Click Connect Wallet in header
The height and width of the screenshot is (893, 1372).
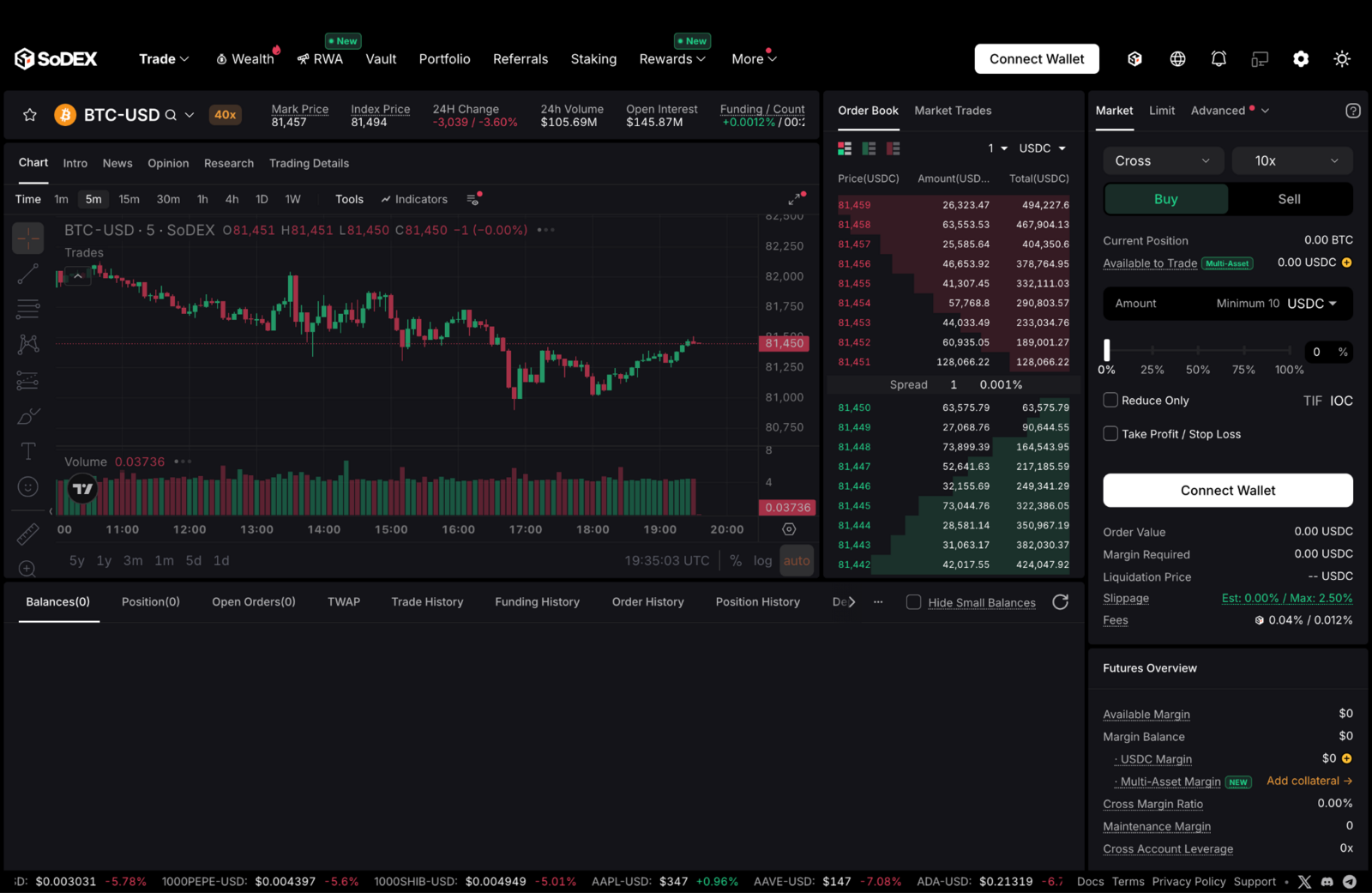click(x=1037, y=59)
